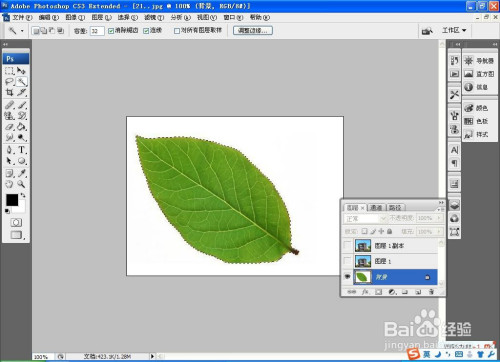This screenshot has width=500, height=362.
Task: Open the 直方图 panel
Action: click(x=479, y=74)
